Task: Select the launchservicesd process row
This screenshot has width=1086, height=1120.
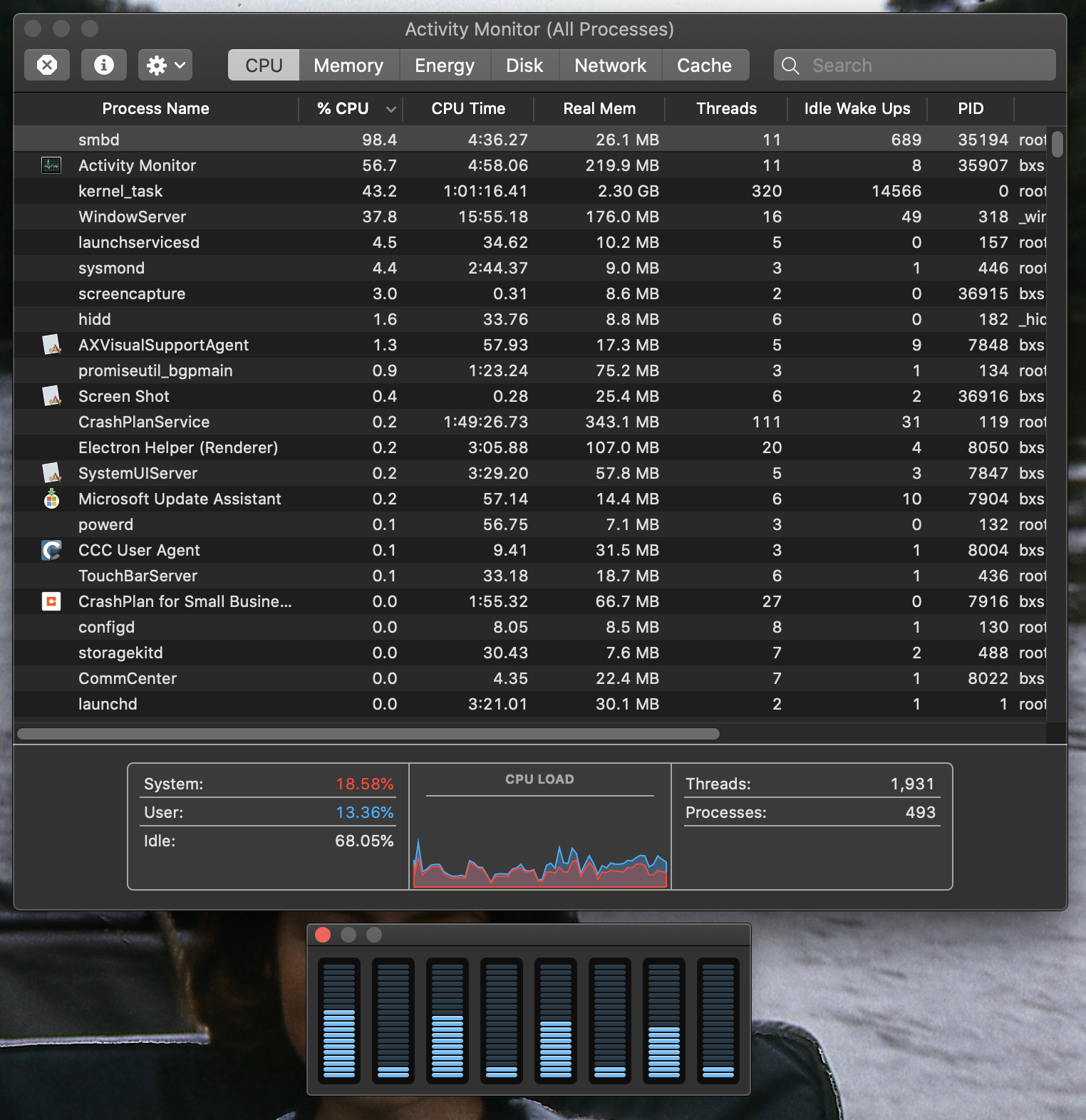Action: tap(530, 242)
